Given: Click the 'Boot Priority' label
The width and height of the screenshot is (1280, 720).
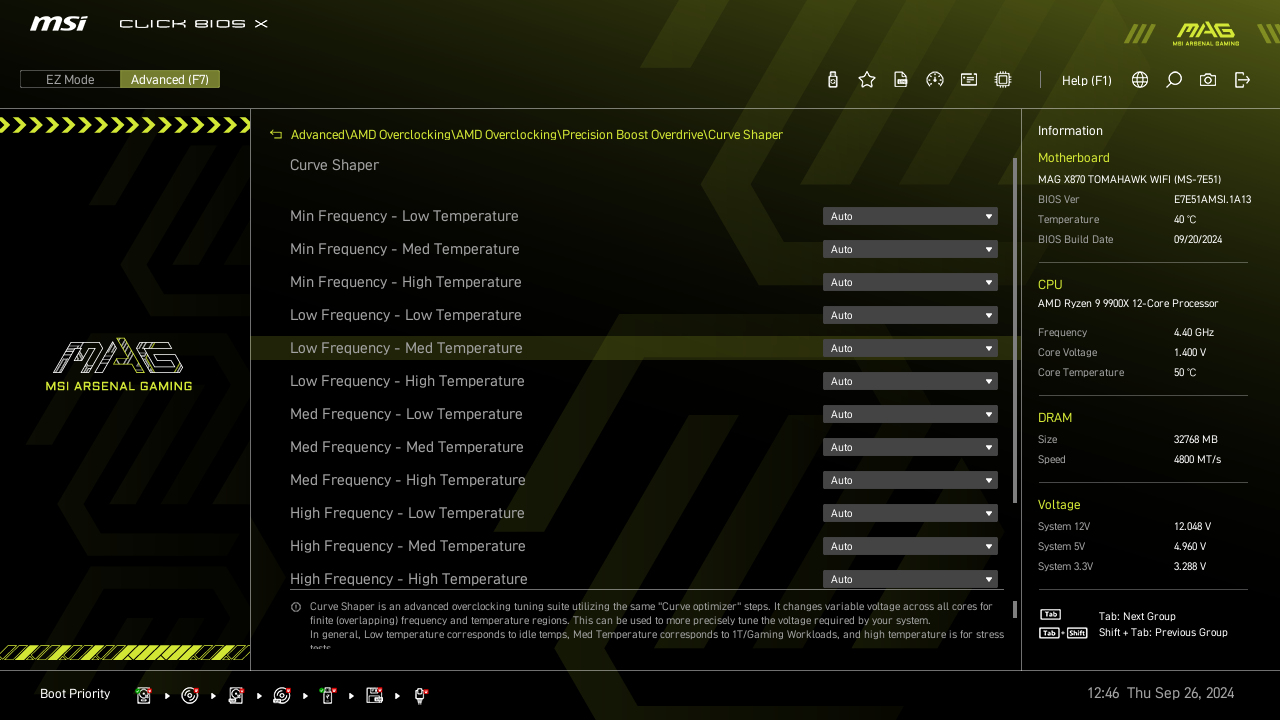Looking at the screenshot, I should point(75,694).
